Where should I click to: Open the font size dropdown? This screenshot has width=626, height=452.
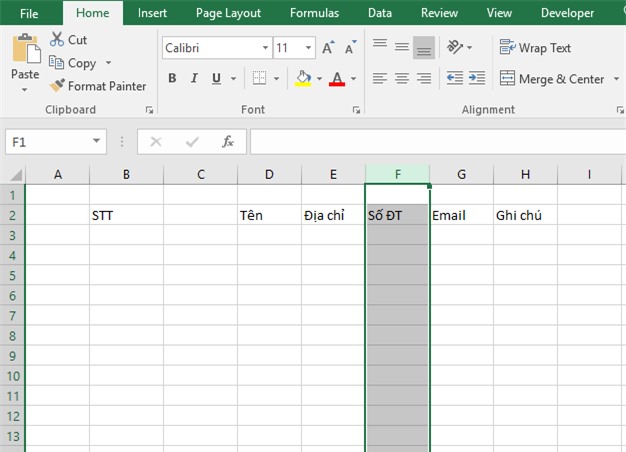pos(309,48)
